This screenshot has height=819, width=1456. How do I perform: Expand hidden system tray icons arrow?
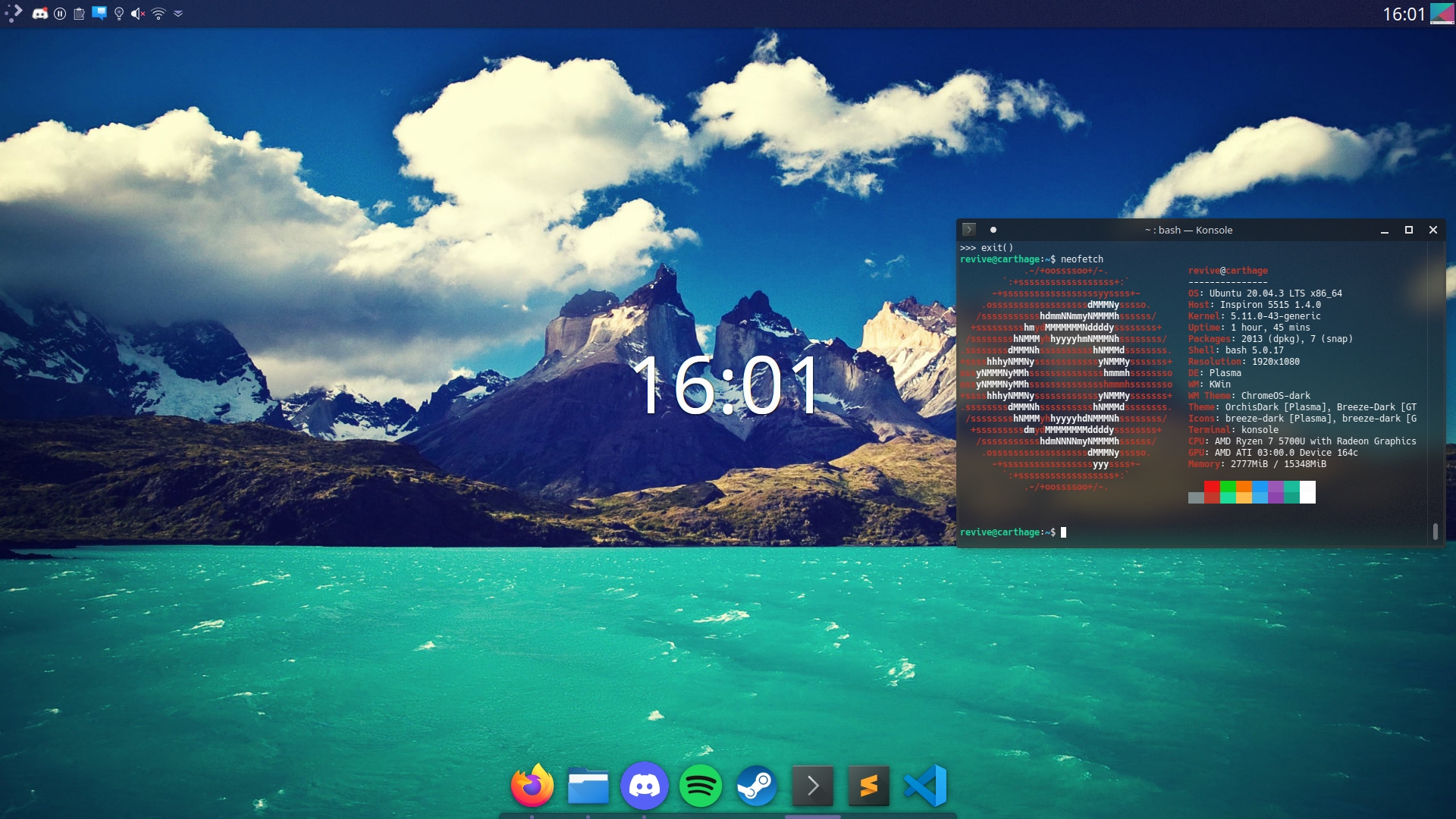tap(178, 14)
